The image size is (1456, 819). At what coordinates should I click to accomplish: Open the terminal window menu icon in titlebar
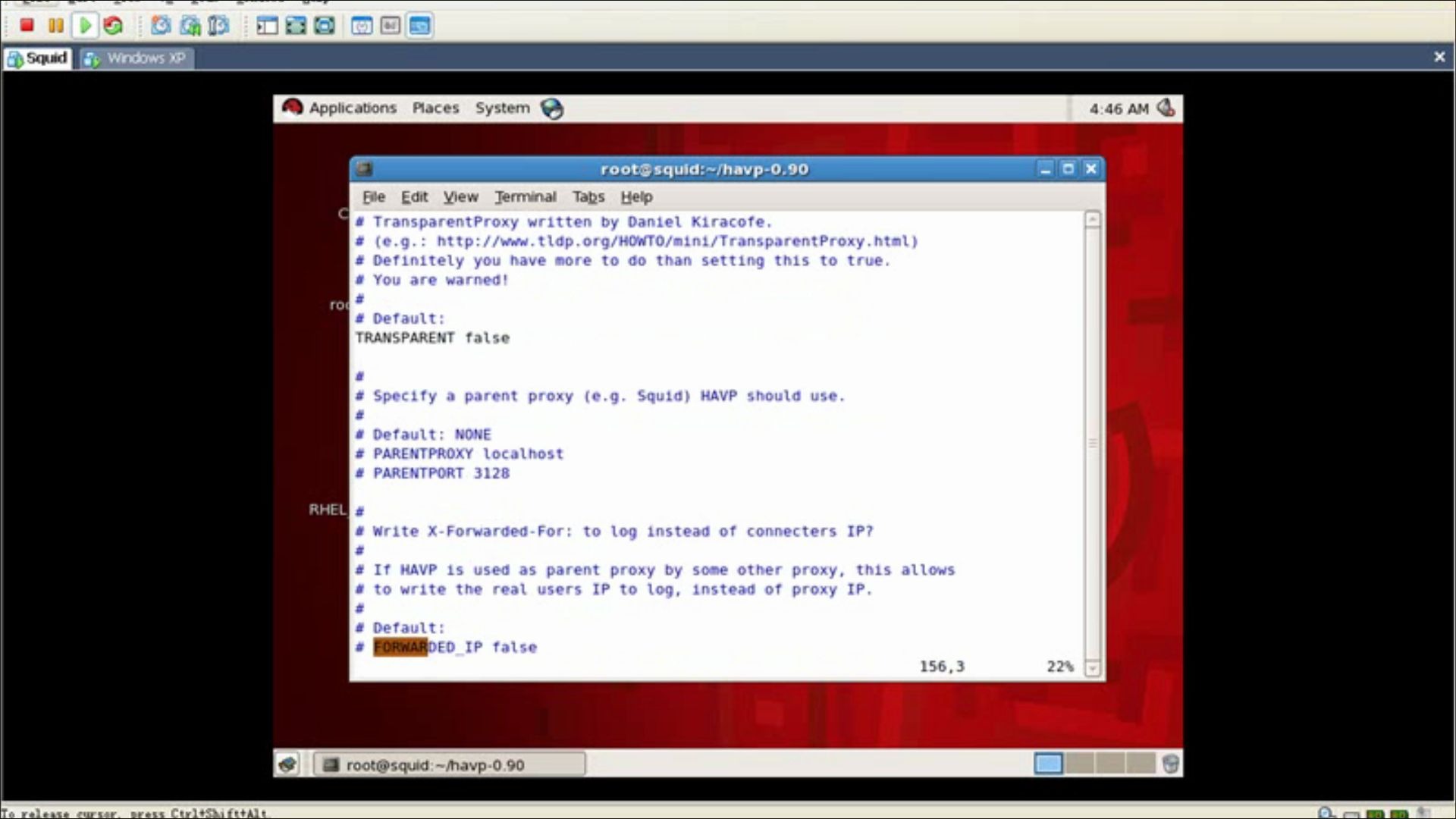(x=365, y=168)
